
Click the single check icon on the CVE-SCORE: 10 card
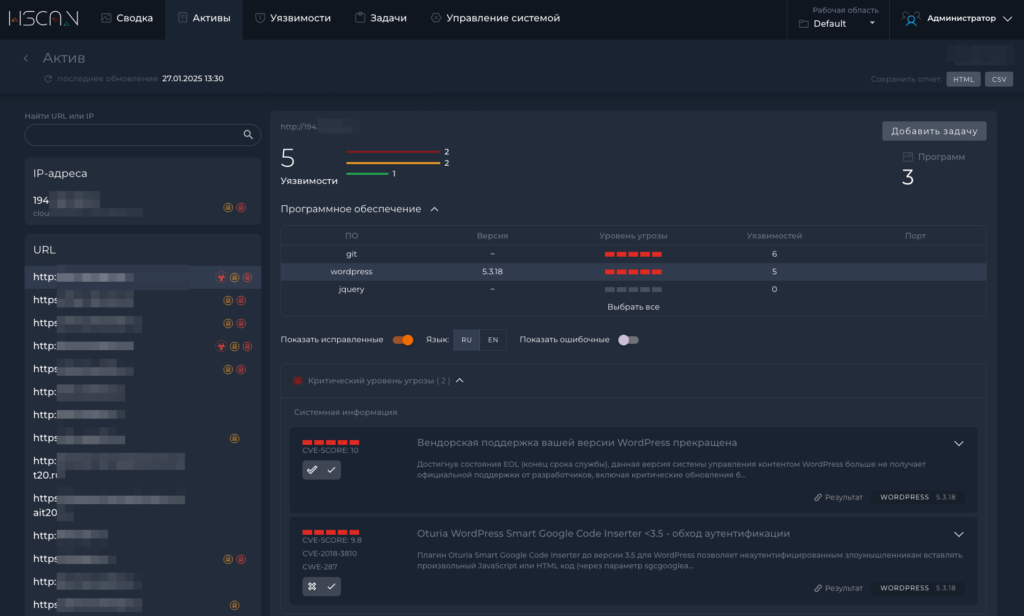(x=331, y=470)
